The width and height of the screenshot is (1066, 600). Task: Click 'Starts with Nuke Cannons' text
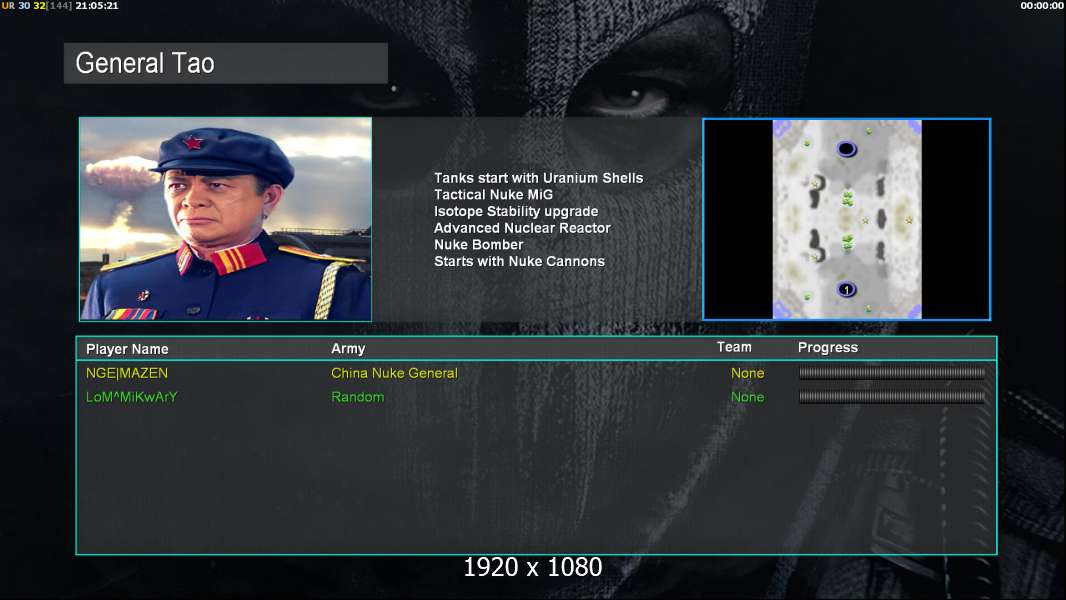[519, 261]
